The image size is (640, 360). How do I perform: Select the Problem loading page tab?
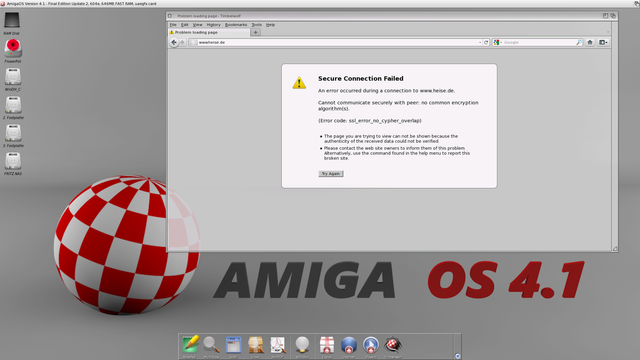coord(209,32)
